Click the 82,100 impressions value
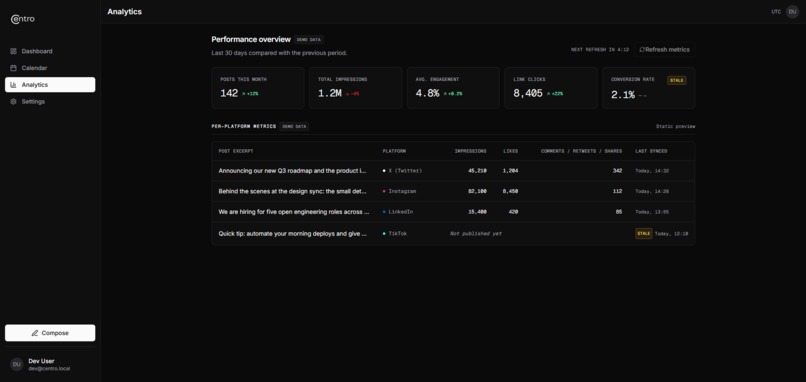Screen dimensions: 806x382 477,191
